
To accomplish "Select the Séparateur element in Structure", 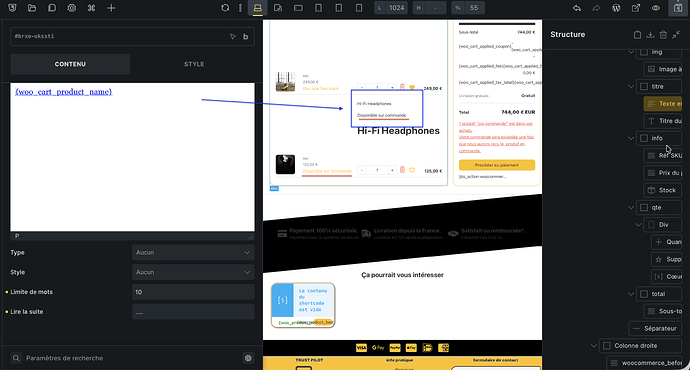I will [x=655, y=329].
